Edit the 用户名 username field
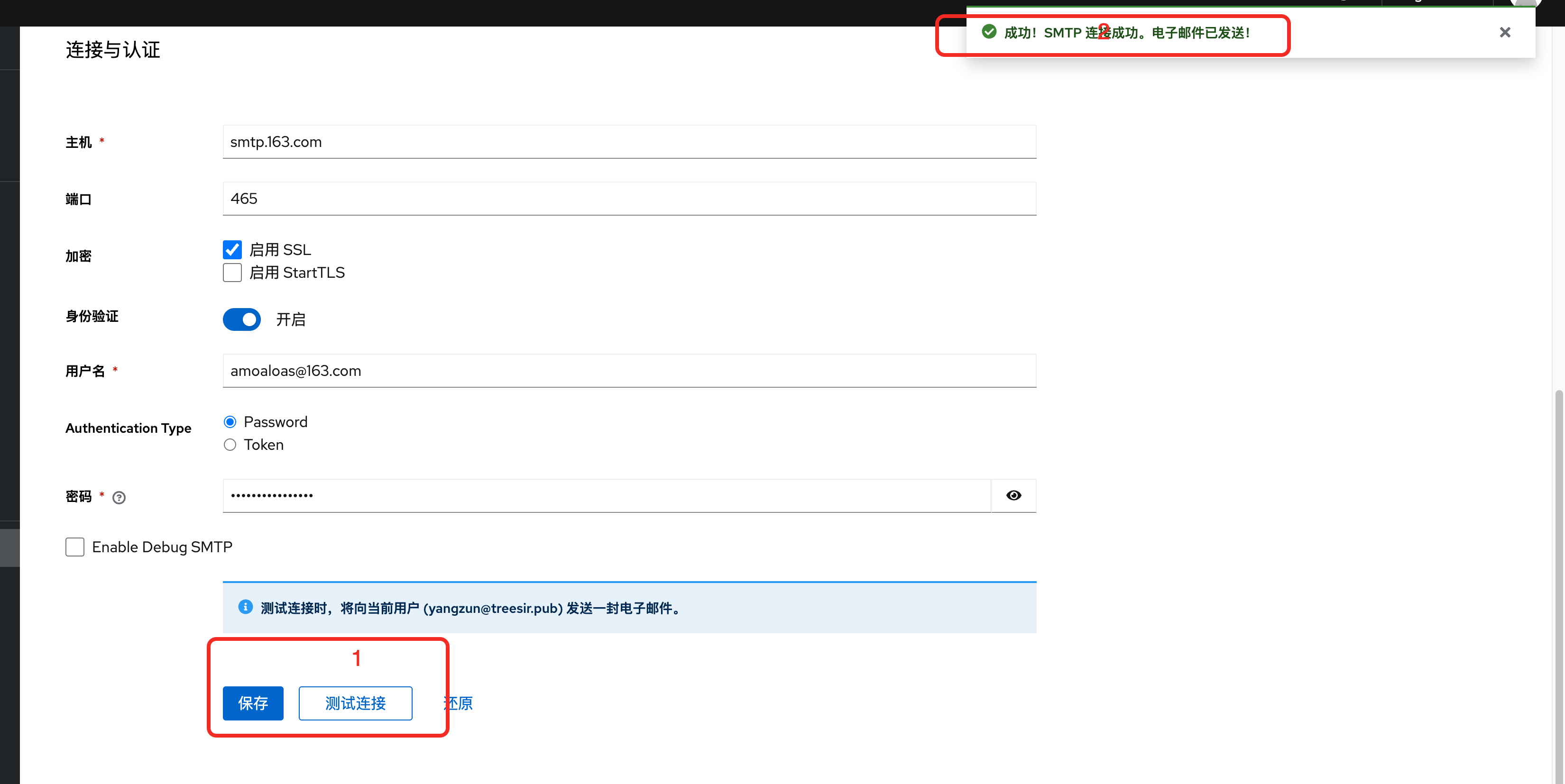This screenshot has height=784, width=1565. click(629, 371)
